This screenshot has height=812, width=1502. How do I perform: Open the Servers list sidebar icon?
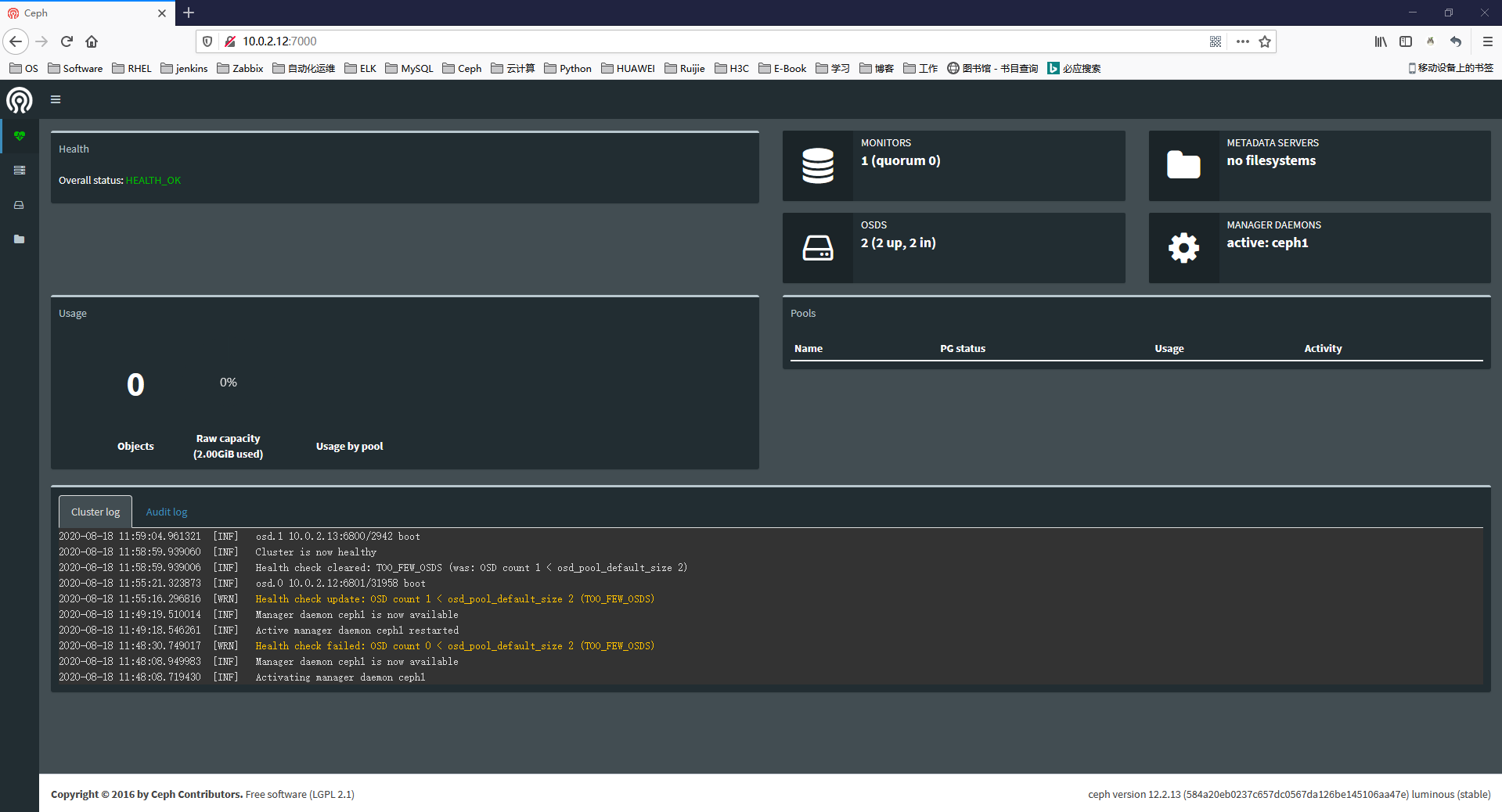(x=20, y=171)
